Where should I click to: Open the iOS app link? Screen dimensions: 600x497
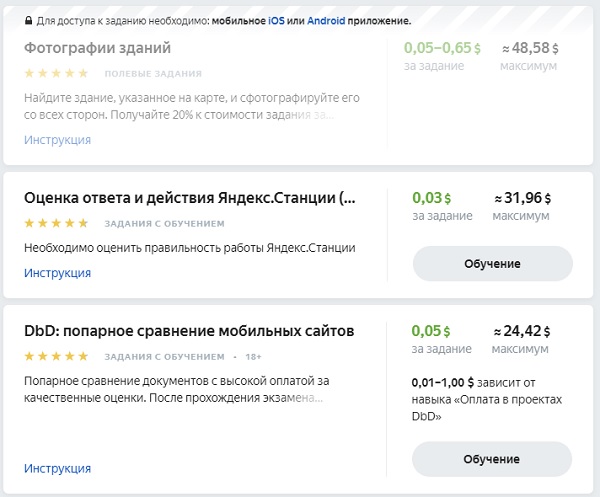click(276, 21)
